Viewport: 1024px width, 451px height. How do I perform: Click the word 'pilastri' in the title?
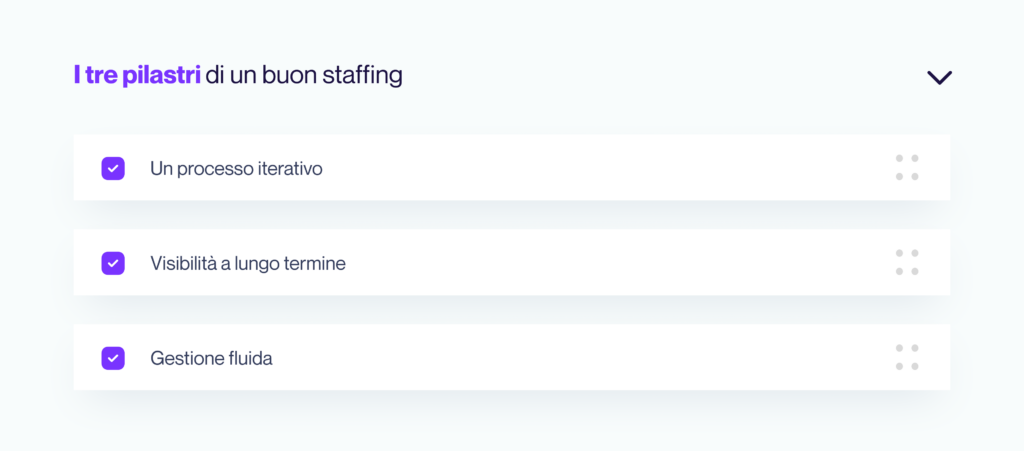tap(161, 75)
